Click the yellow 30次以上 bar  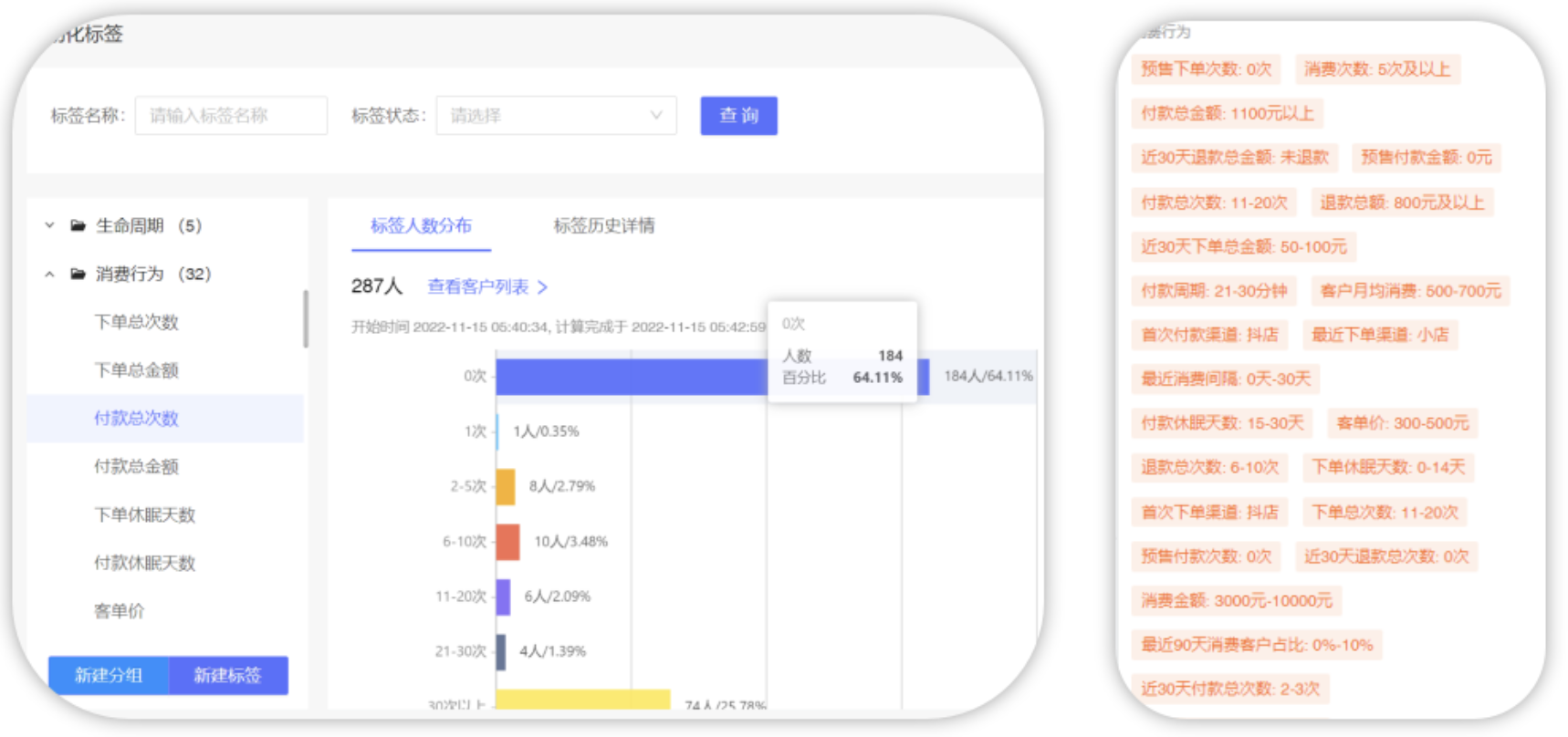point(583,700)
